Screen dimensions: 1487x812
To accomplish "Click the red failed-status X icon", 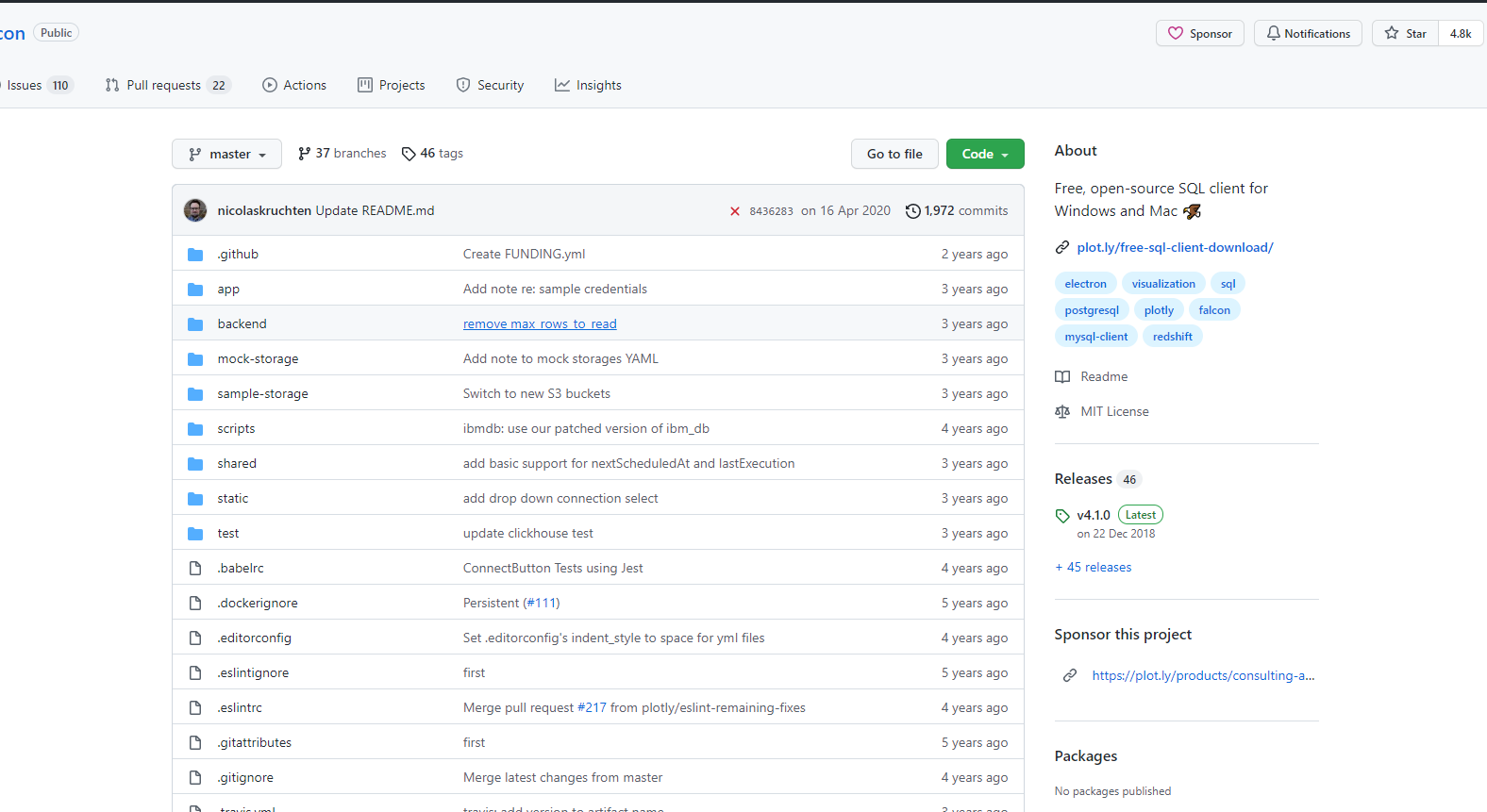I will (734, 211).
